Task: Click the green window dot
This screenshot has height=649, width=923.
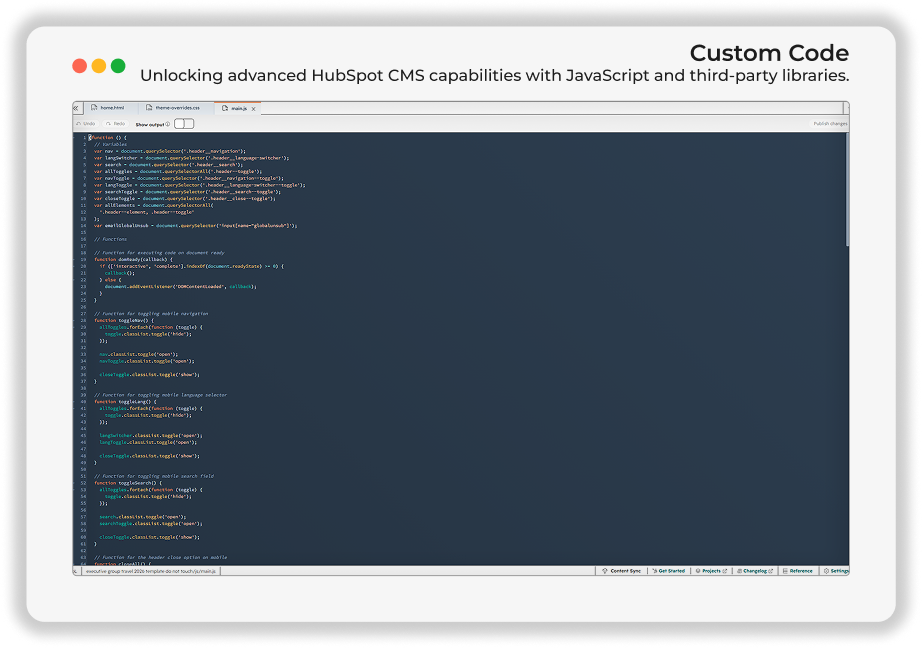Action: pyautogui.click(x=118, y=66)
